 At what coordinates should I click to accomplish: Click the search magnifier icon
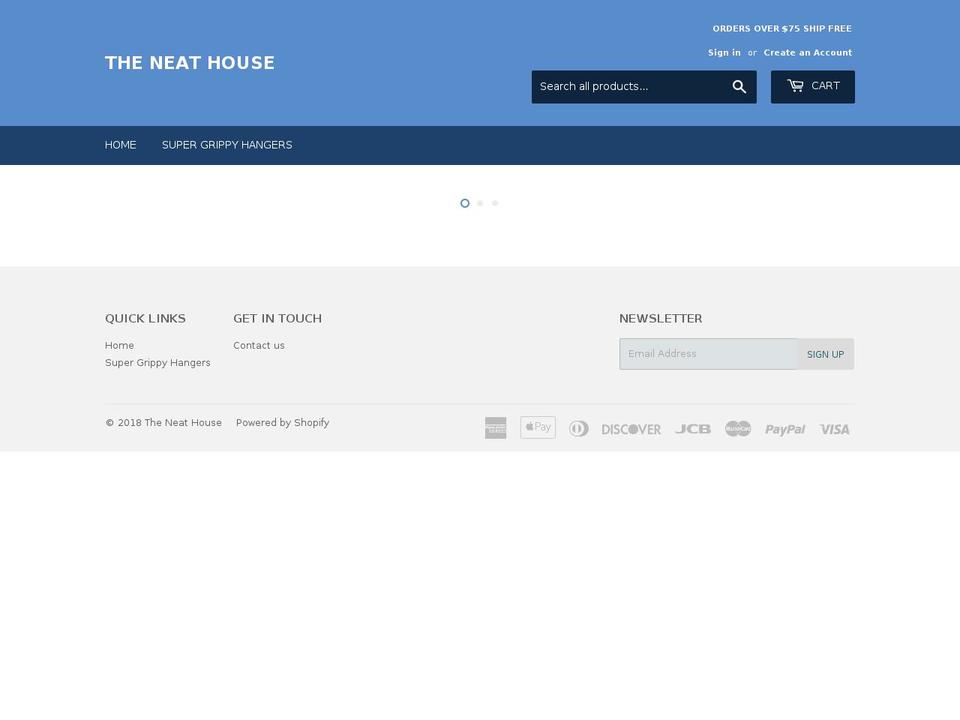739,87
